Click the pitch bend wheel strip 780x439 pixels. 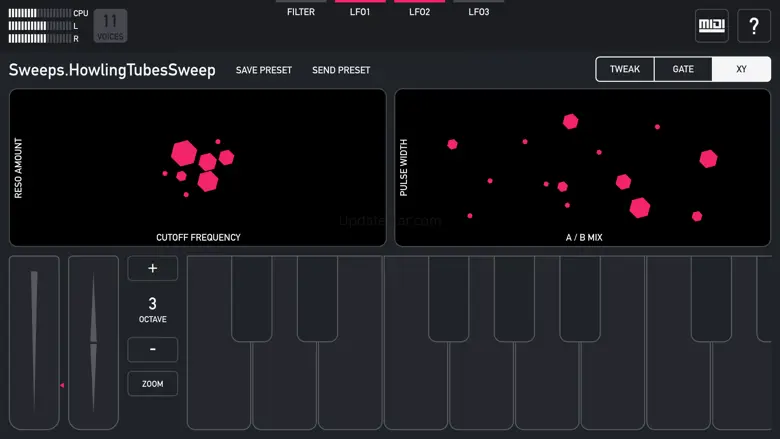pos(94,343)
